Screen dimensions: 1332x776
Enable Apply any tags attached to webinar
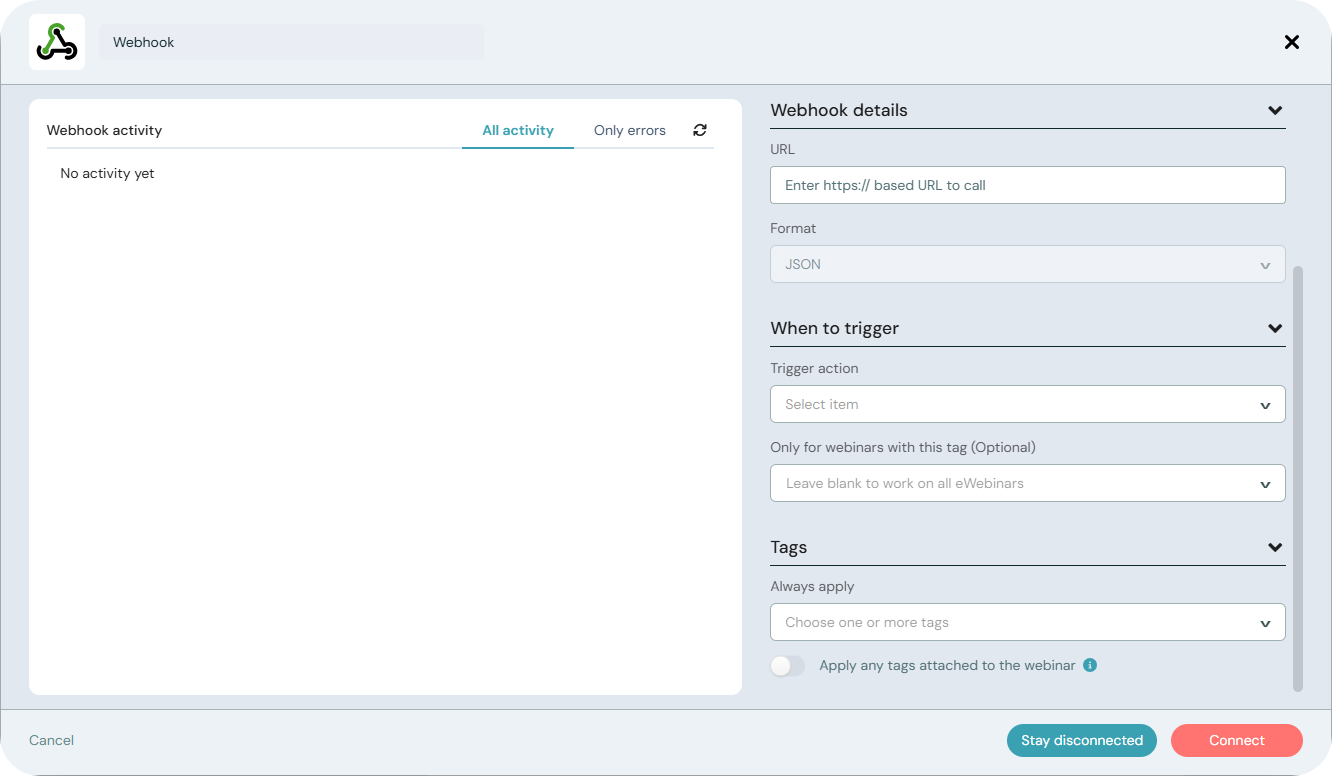tap(788, 666)
